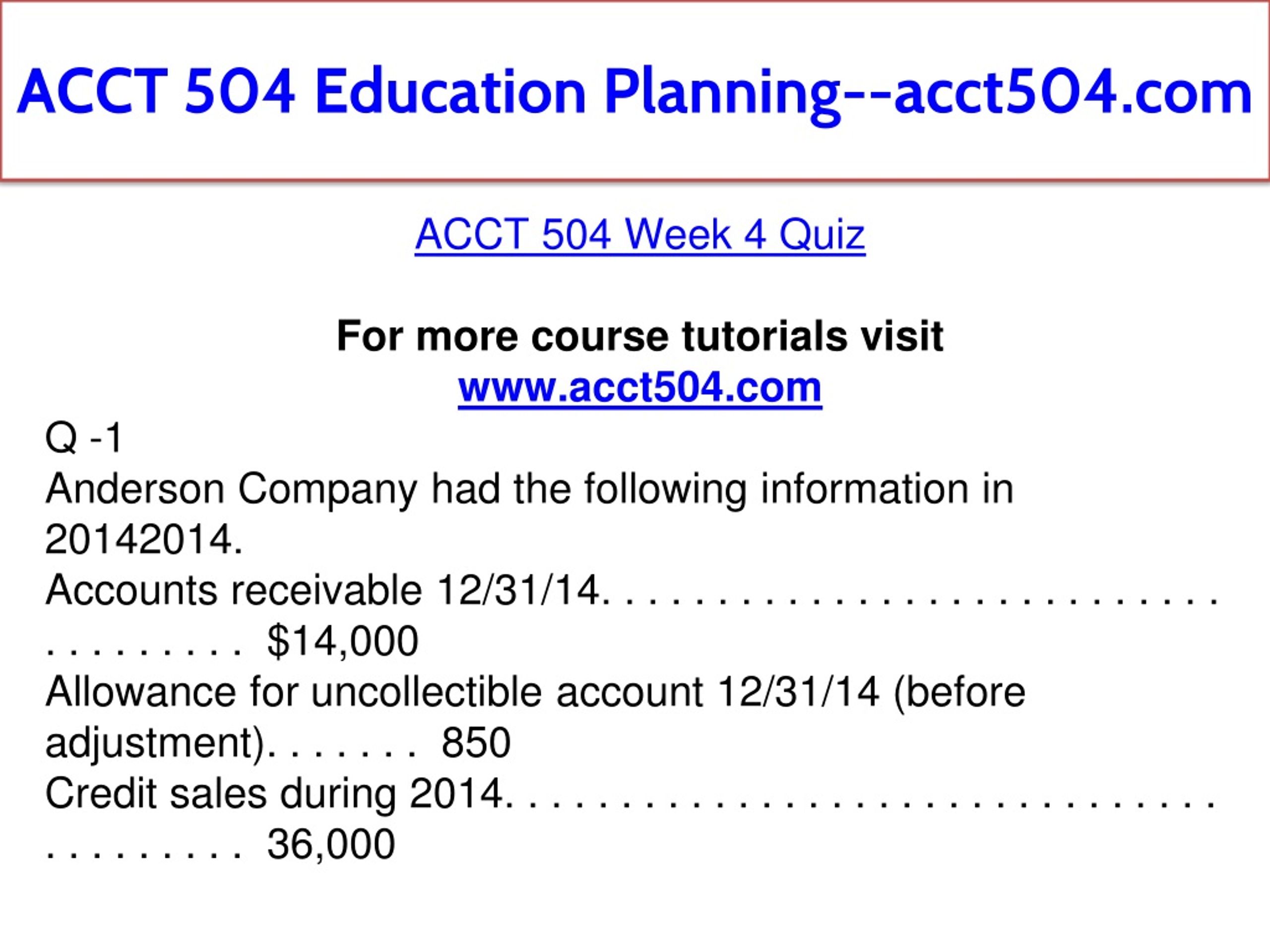Click the ACCT 504 Education Planning title
Screen dimensions: 1270x952
click(x=635, y=92)
